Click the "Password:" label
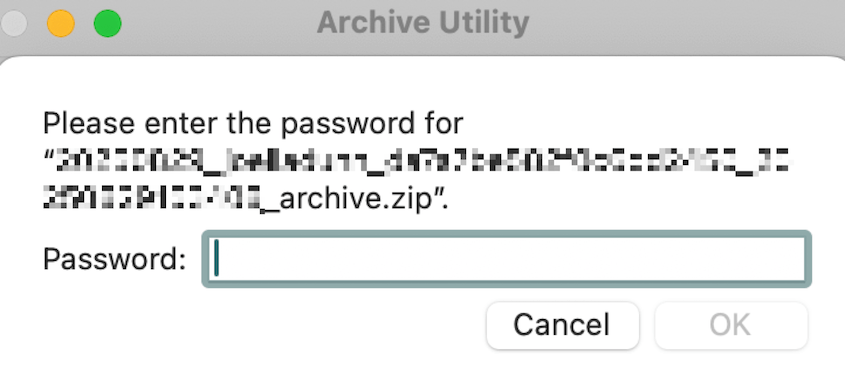Viewport: 845px width, 382px height. pos(114,259)
